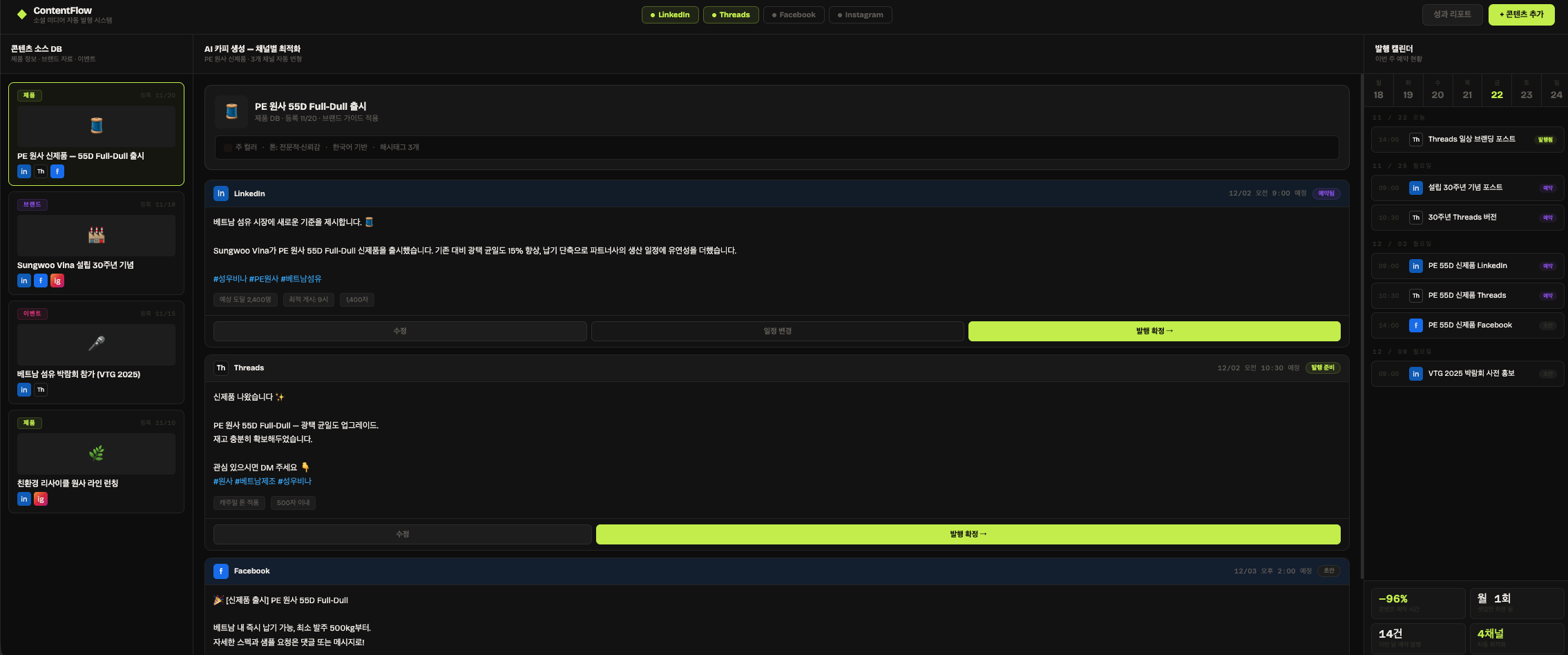The width and height of the screenshot is (1568, 655).
Task: Click the 콘텐츠 추가 button
Action: tap(1521, 15)
